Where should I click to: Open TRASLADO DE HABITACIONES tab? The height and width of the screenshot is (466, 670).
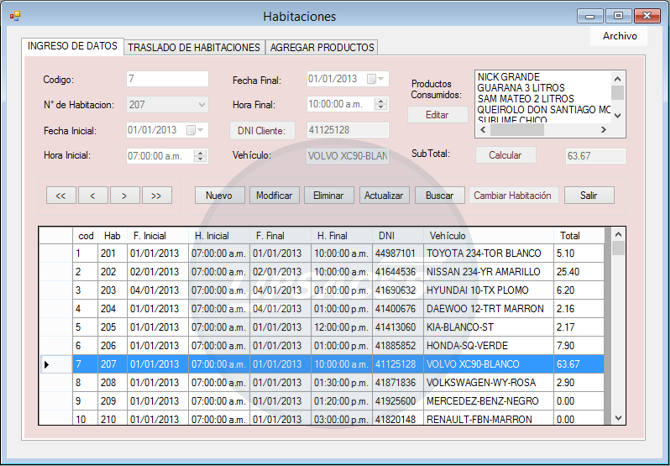click(x=194, y=47)
